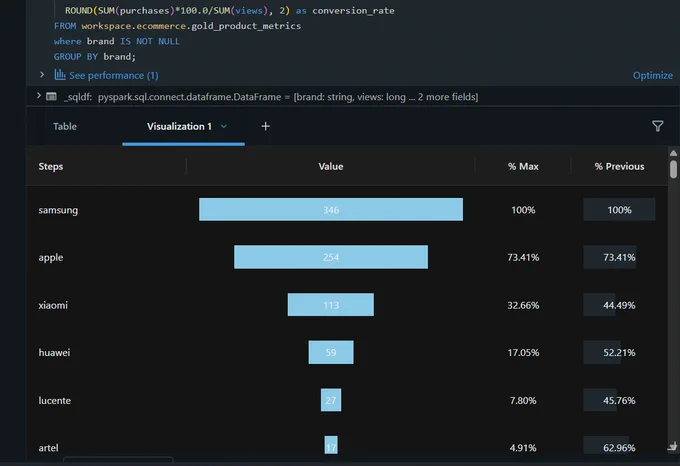Click the 73.41% Max value for apple
This screenshot has height=466, width=680.
click(x=523, y=257)
